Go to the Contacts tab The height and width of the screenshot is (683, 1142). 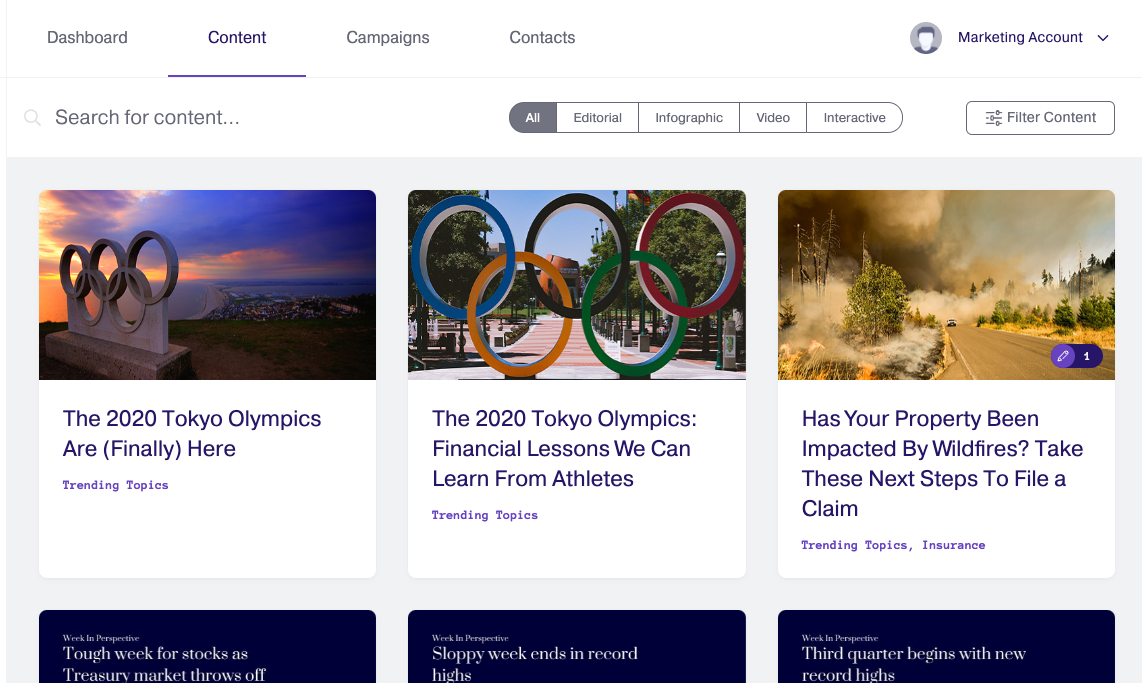tap(542, 38)
